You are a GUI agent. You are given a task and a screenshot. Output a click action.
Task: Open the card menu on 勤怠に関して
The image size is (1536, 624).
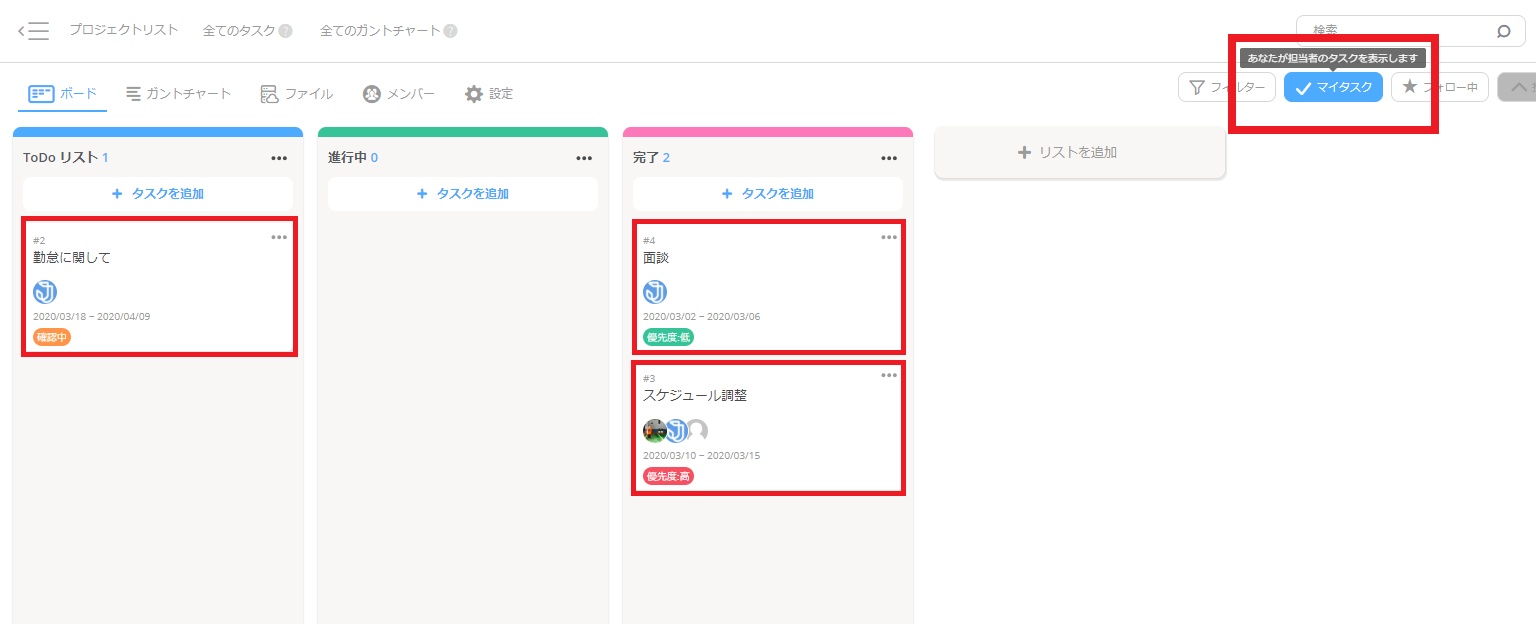280,237
